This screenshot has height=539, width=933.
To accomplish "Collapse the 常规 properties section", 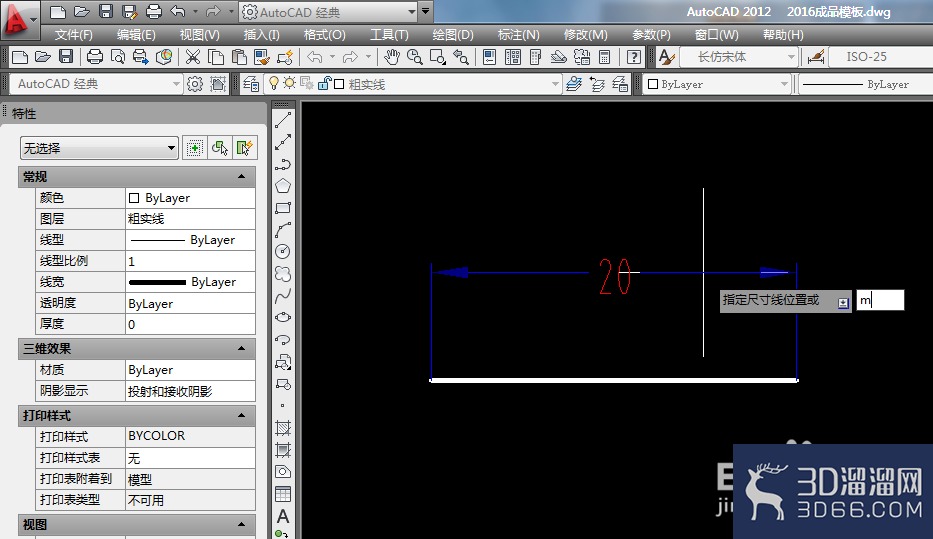I will [x=242, y=176].
